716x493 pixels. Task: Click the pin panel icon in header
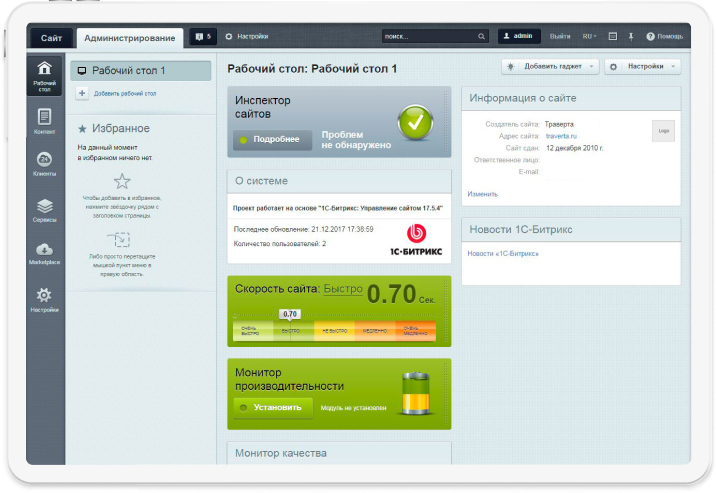tap(631, 37)
